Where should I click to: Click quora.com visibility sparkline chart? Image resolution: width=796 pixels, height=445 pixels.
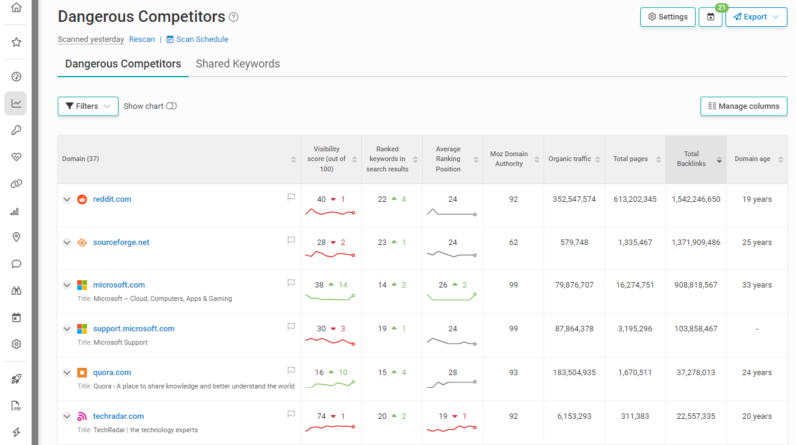(x=330, y=385)
